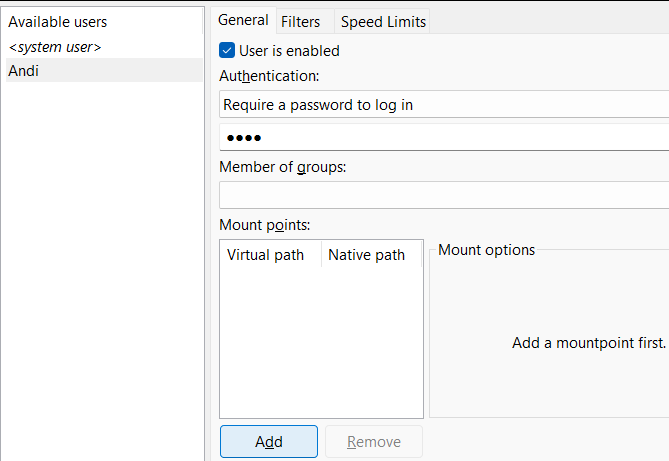Image resolution: width=669 pixels, height=461 pixels.
Task: Click the Mount points label
Action: tap(265, 225)
